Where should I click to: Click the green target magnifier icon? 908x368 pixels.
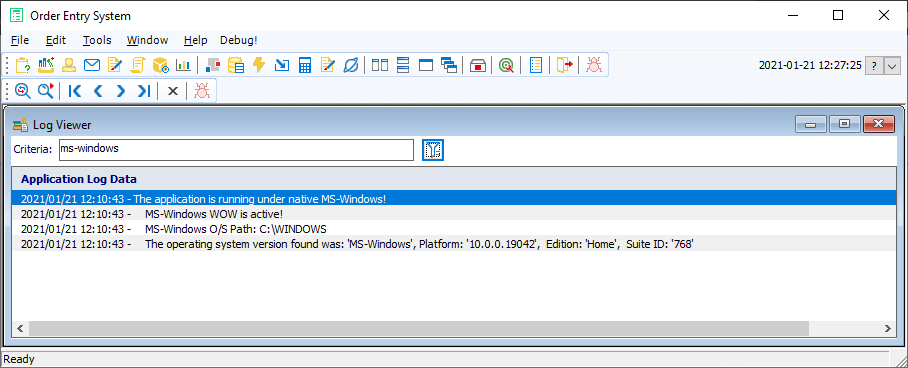(507, 65)
